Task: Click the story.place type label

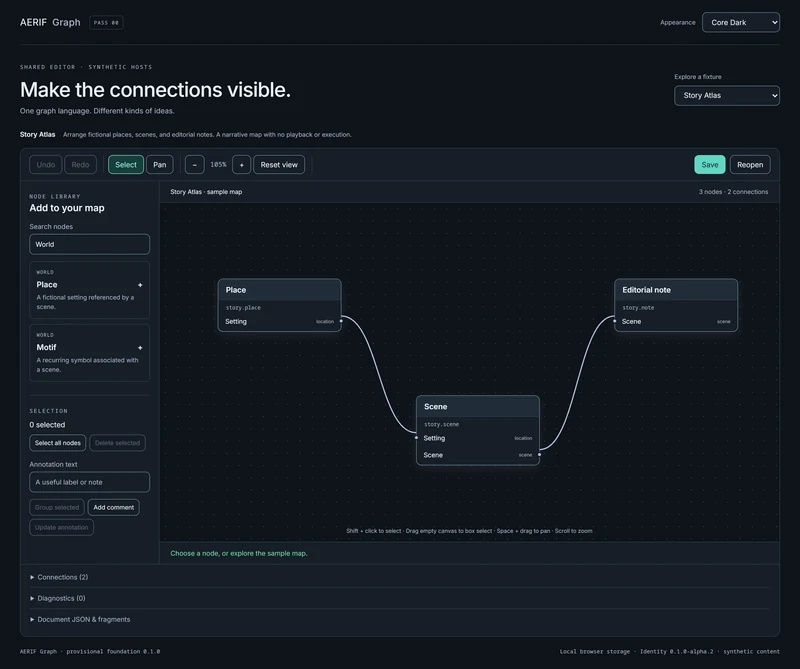Action: pyautogui.click(x=243, y=308)
